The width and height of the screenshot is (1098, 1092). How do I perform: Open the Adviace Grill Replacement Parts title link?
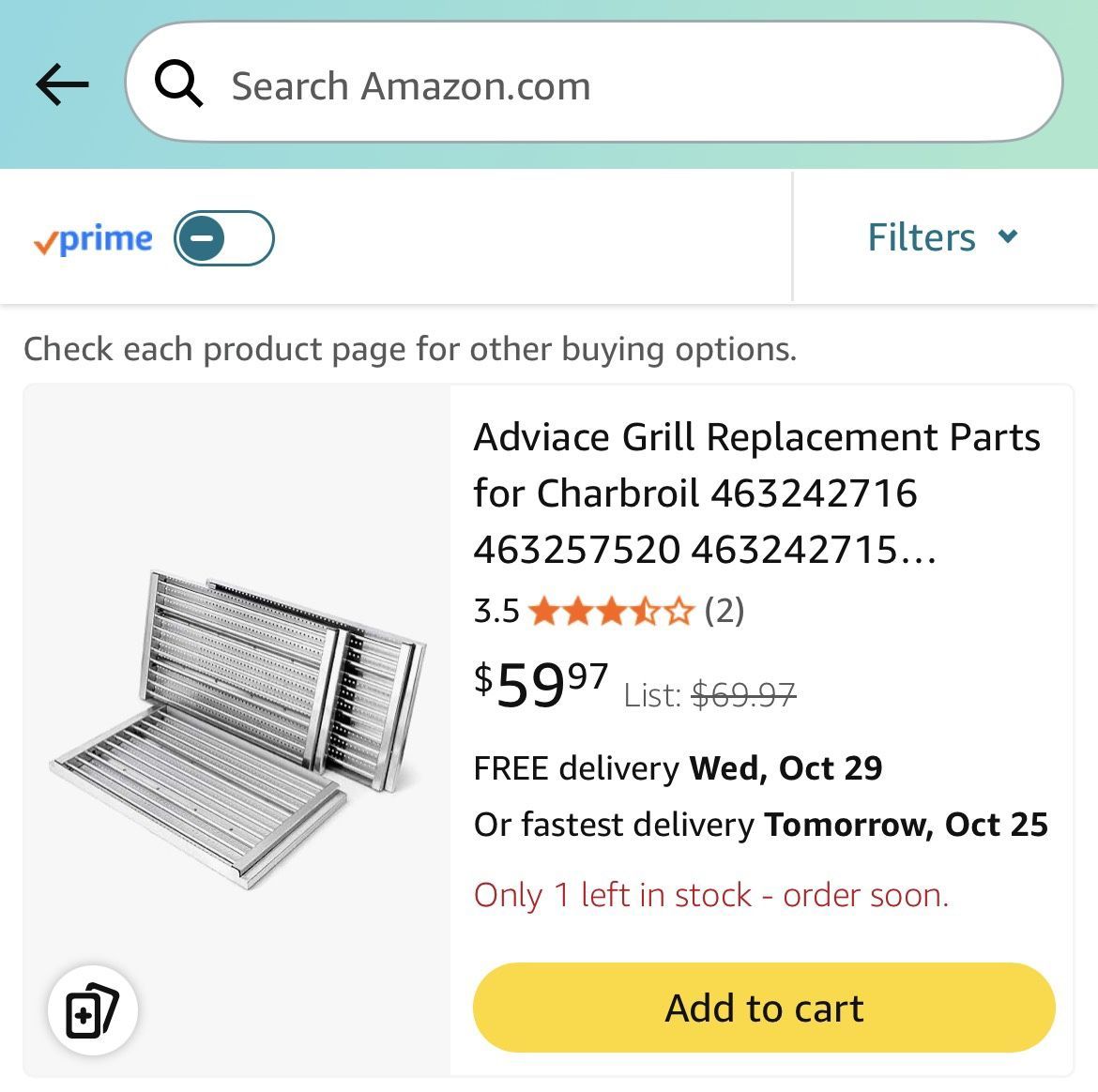[x=757, y=493]
